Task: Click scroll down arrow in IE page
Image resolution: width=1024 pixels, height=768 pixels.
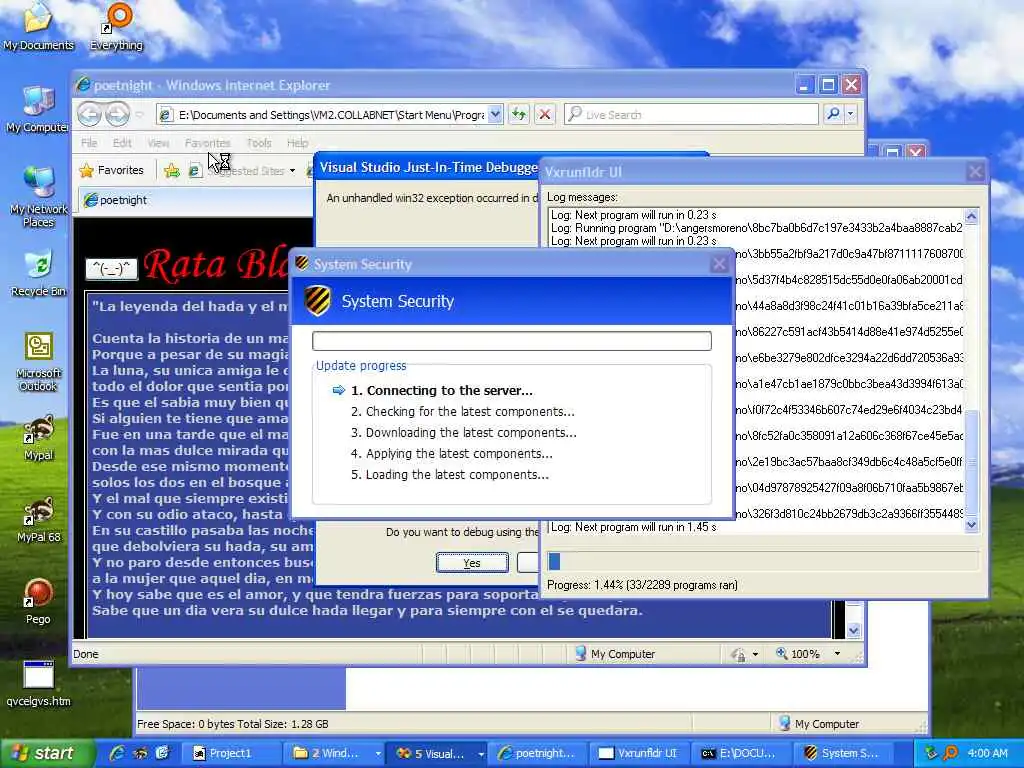Action: (x=854, y=630)
